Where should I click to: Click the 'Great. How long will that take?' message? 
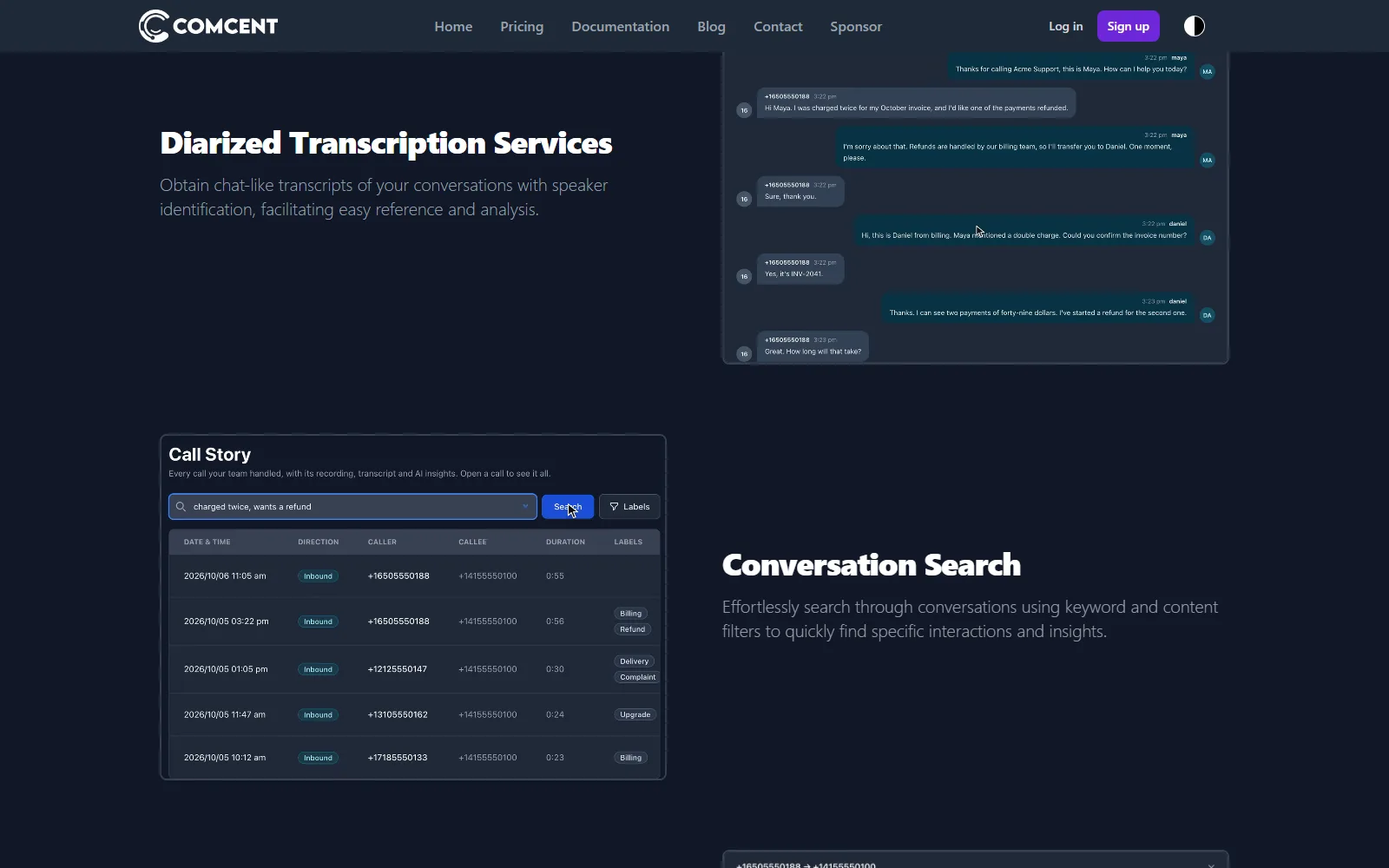[813, 346]
